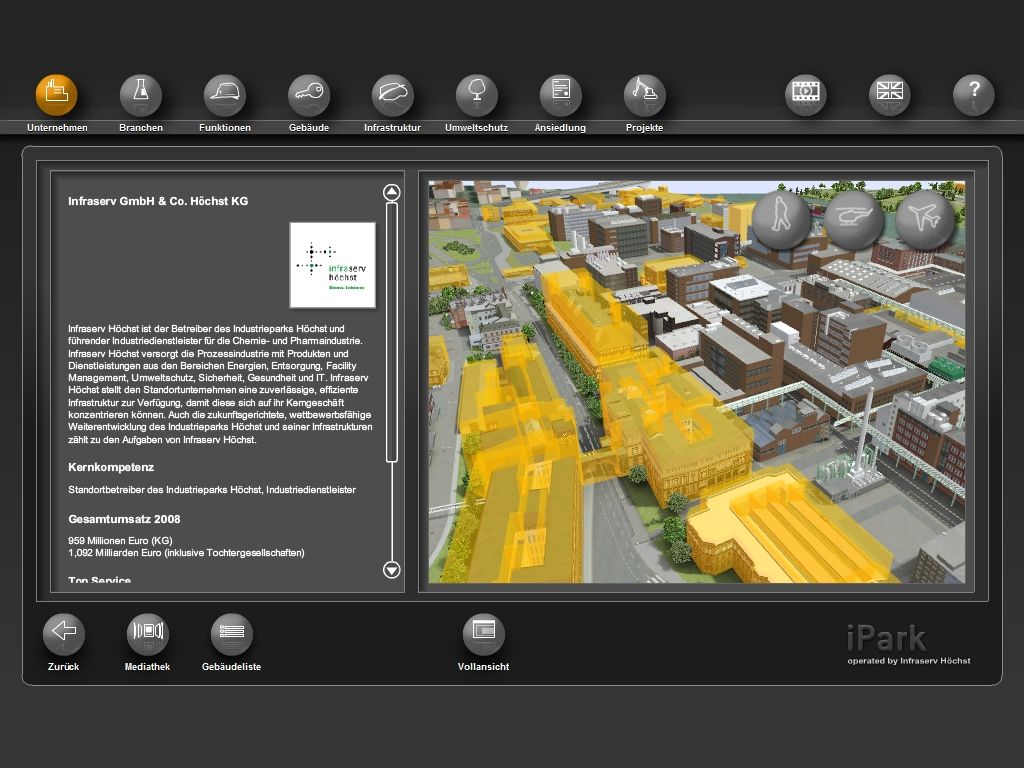Open the Mediathek icon
Viewport: 1024px width, 768px height.
click(x=148, y=633)
